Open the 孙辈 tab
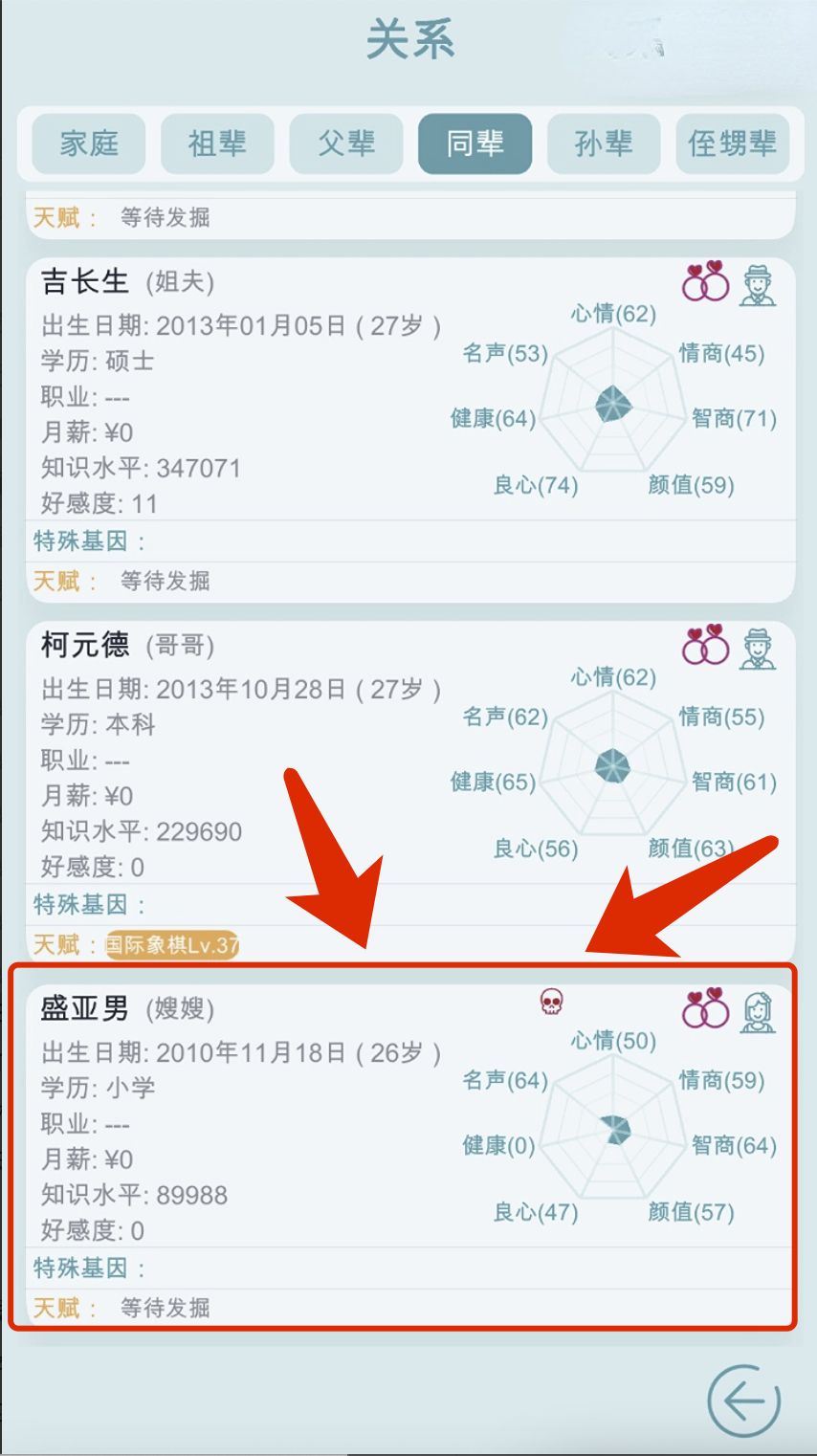Screen dimensions: 817x1456 click(x=604, y=143)
